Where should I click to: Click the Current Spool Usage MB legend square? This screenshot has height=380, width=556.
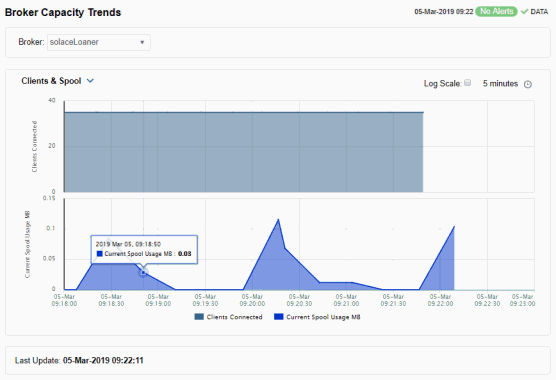[279, 317]
